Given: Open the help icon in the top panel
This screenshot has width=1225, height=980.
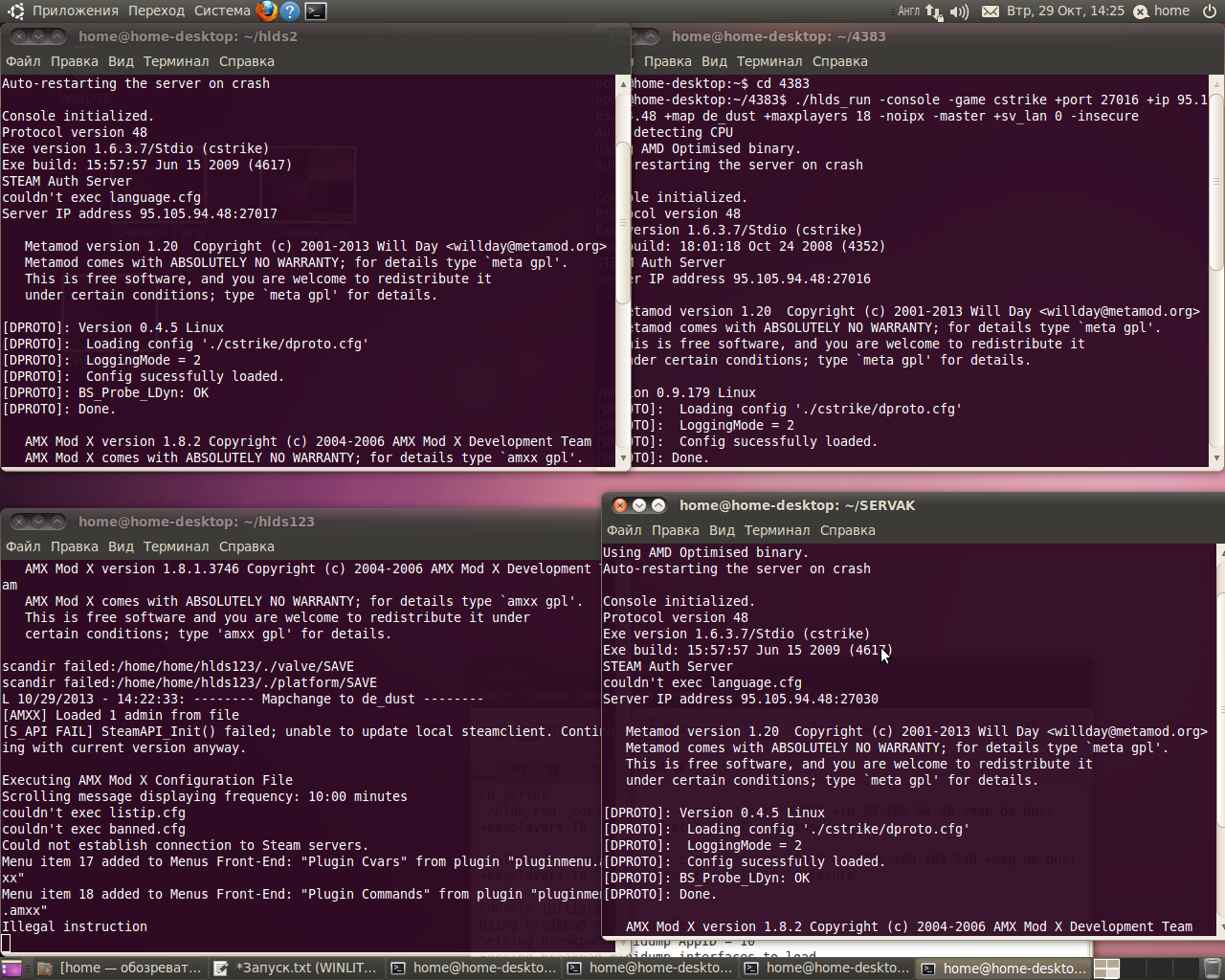Looking at the screenshot, I should click(290, 11).
